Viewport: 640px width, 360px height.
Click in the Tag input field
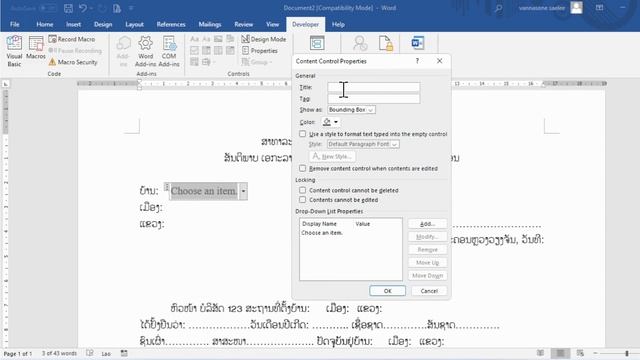click(x=373, y=99)
